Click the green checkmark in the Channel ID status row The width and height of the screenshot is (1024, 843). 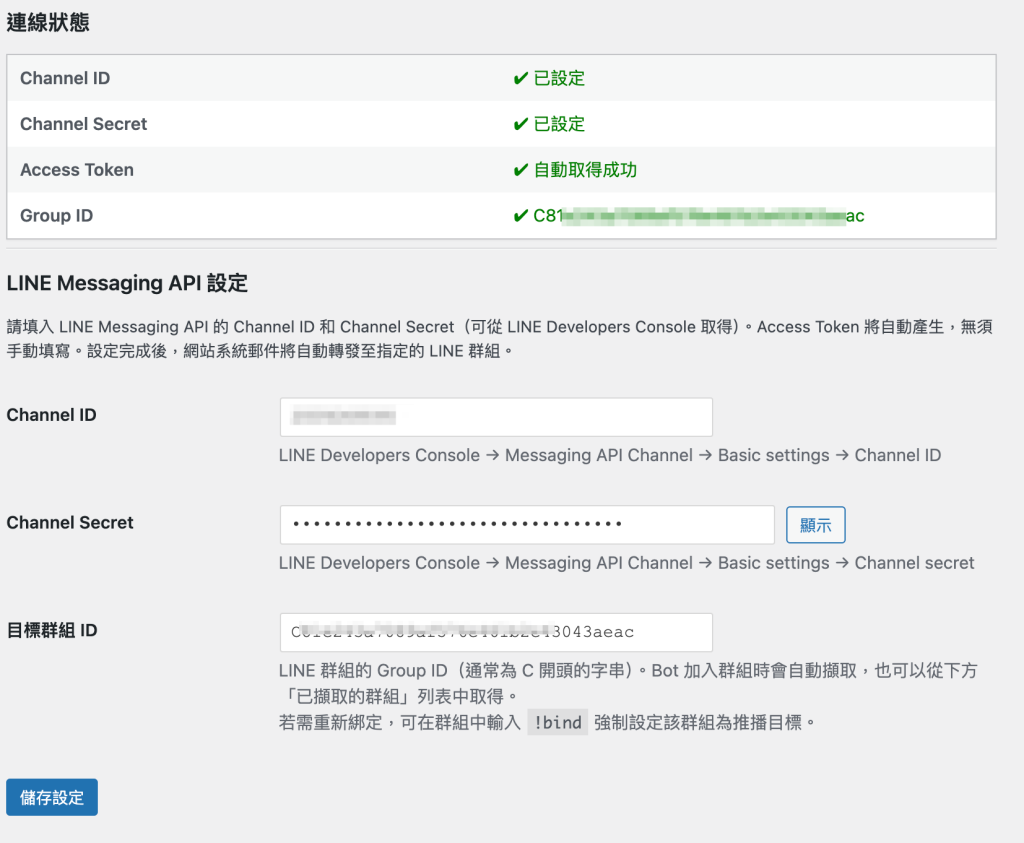point(520,78)
